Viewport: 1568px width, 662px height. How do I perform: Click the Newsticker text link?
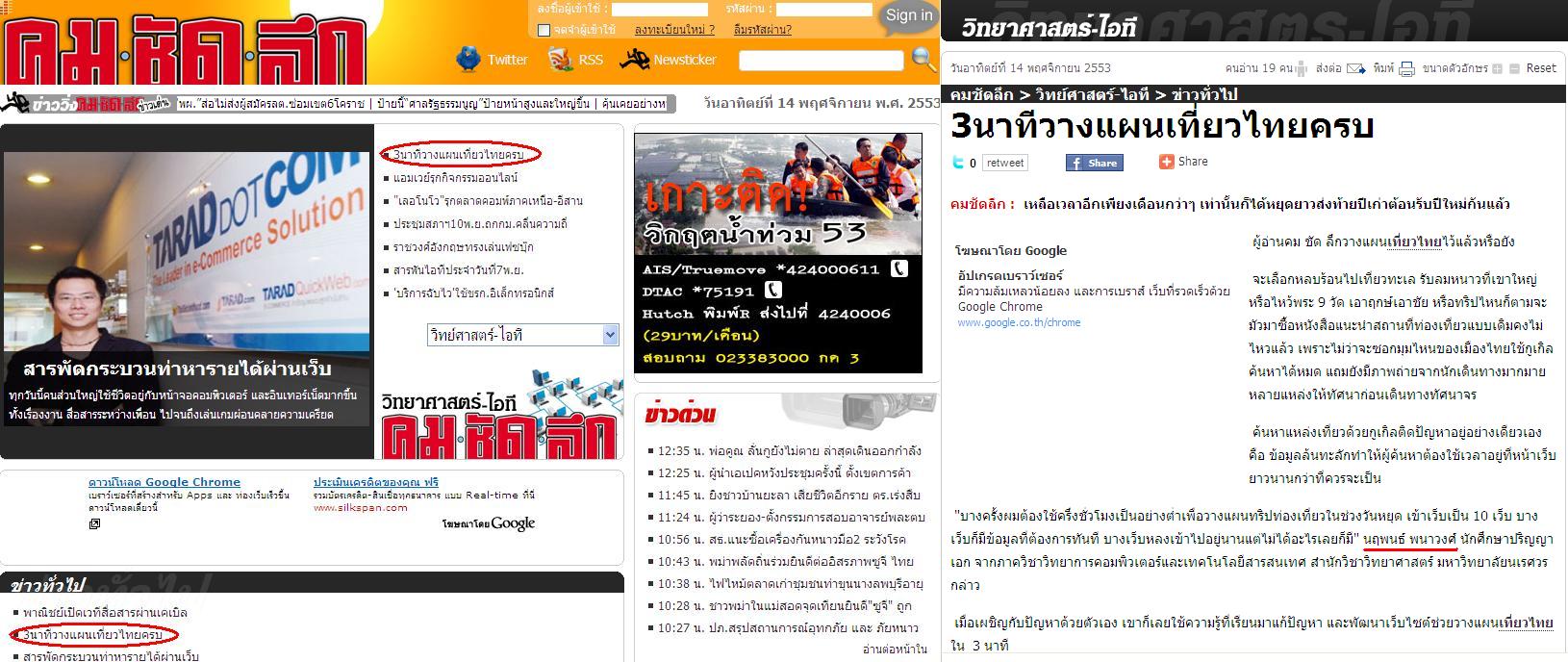685,60
